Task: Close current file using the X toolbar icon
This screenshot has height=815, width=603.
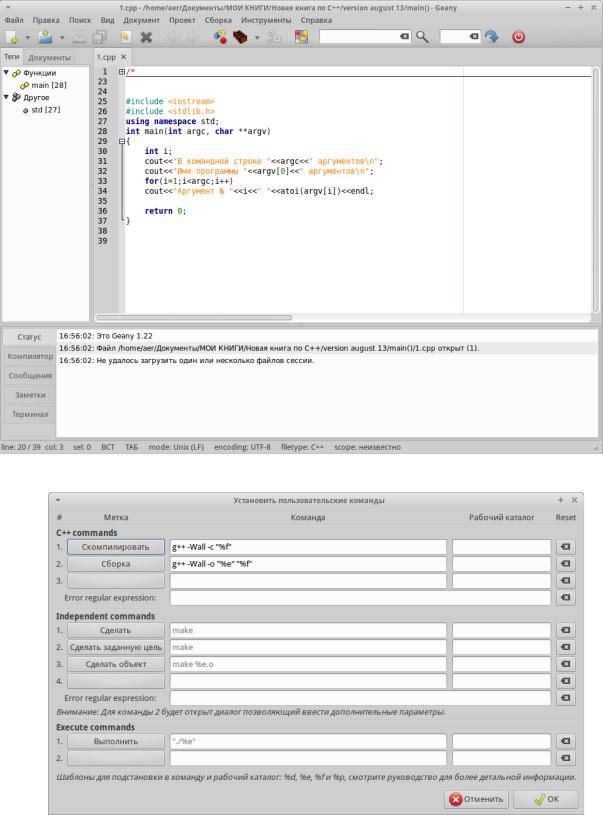Action: click(x=147, y=37)
